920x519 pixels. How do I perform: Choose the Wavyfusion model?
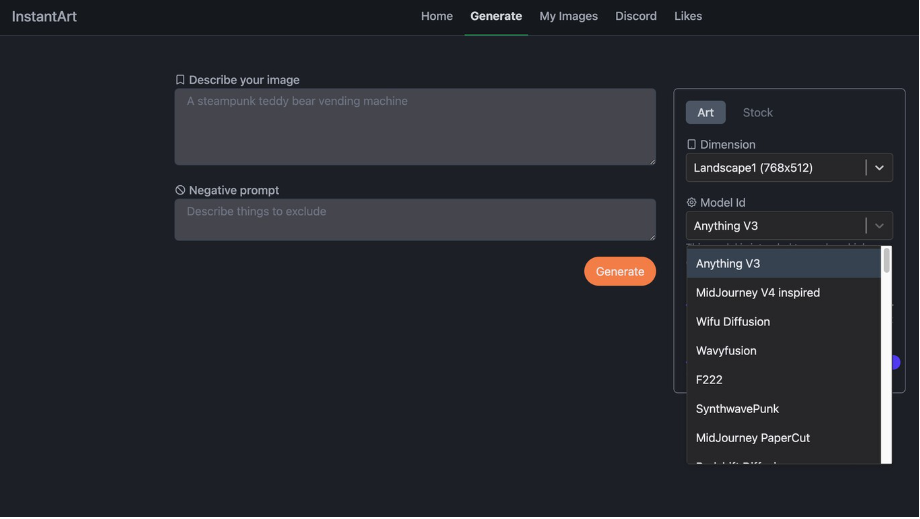click(x=784, y=351)
